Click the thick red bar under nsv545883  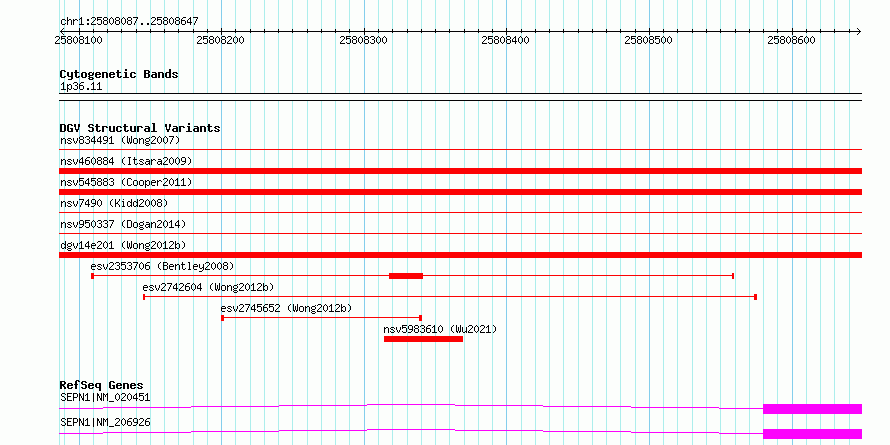[460, 192]
